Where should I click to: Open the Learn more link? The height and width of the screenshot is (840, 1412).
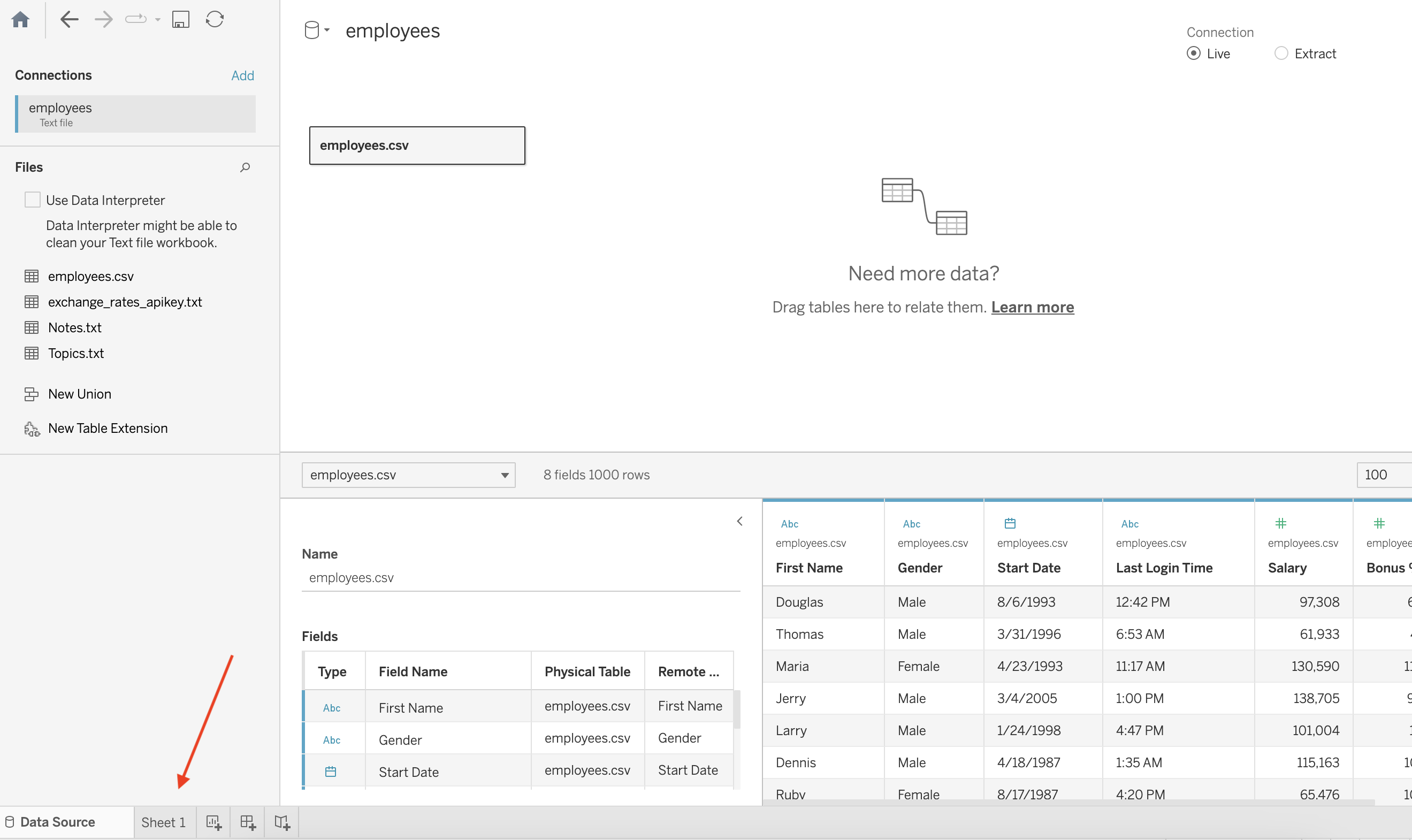(x=1032, y=307)
